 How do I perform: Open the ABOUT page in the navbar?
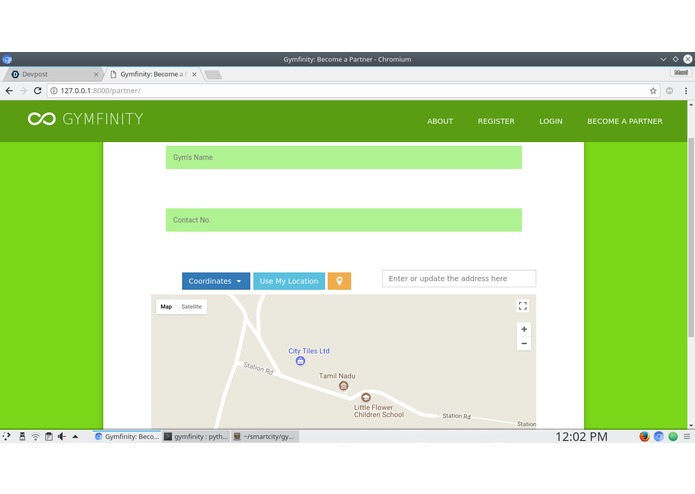[440, 121]
